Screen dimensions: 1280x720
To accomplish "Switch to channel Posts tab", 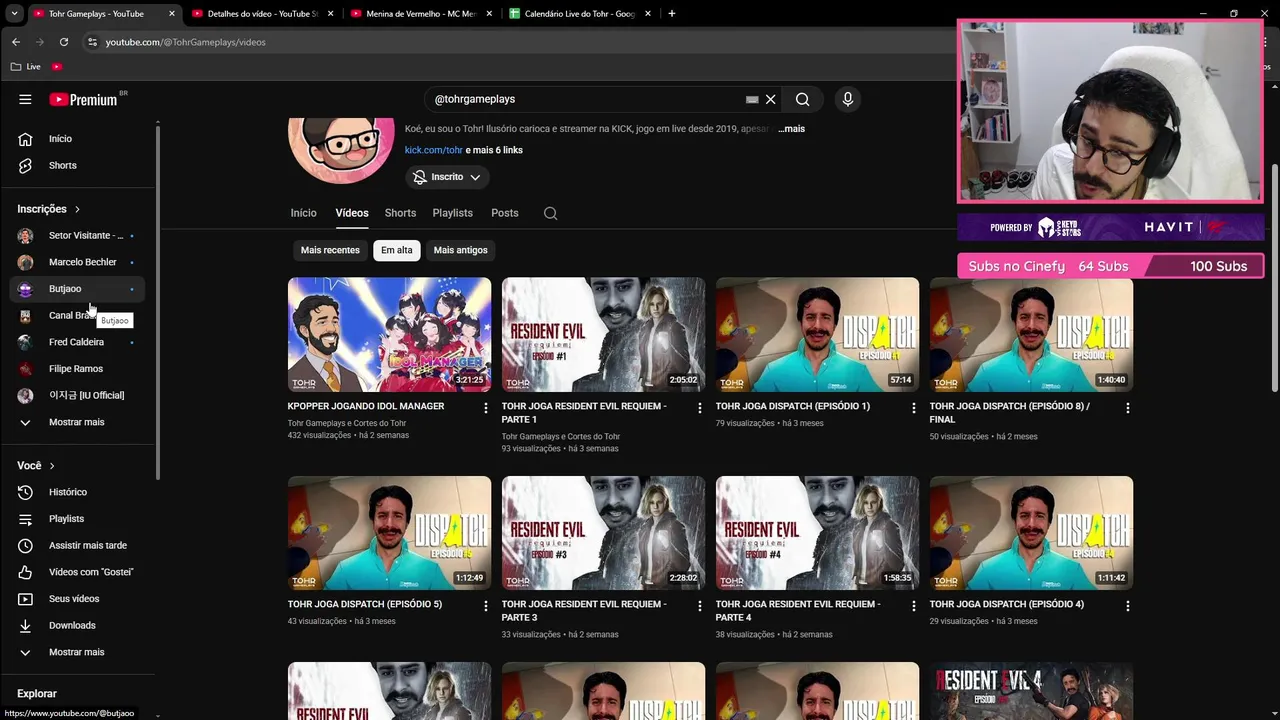I will tap(504, 213).
